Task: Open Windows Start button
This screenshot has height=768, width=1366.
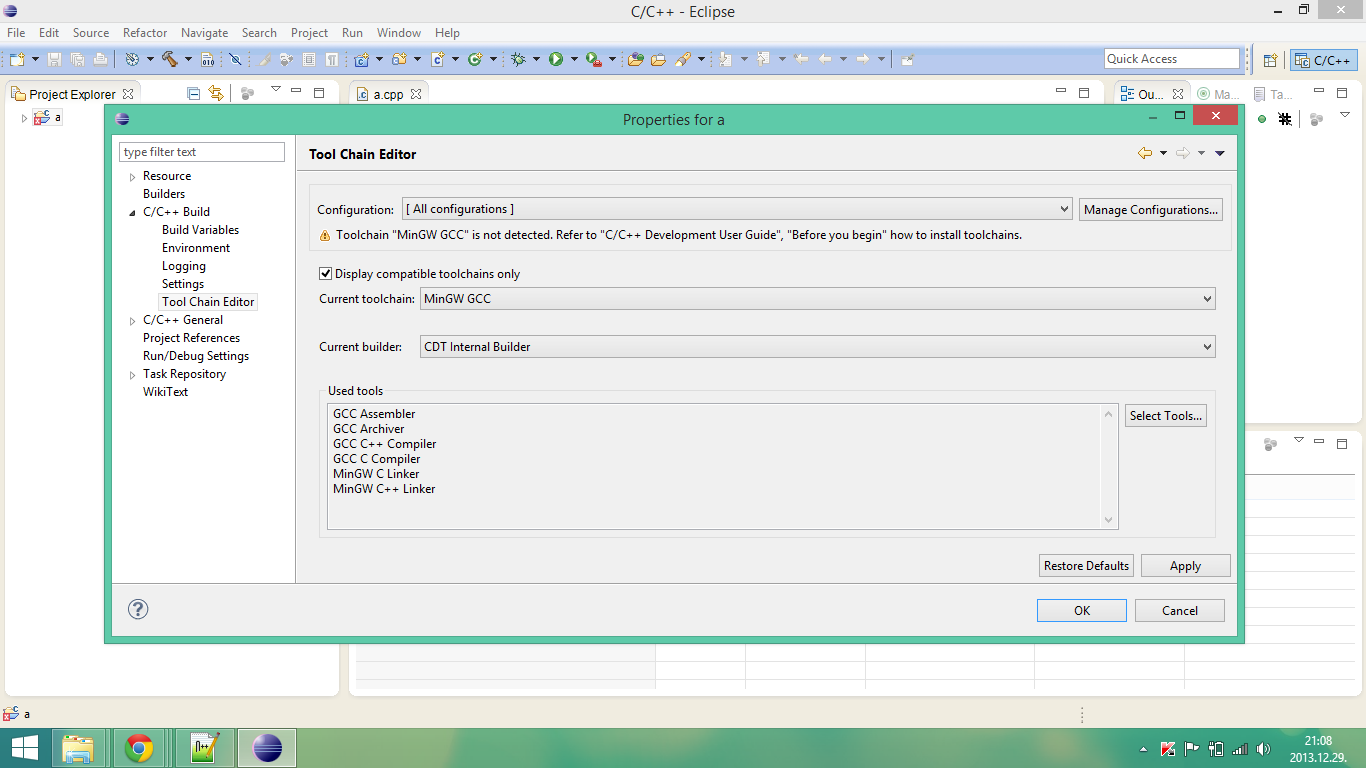Action: click(24, 748)
